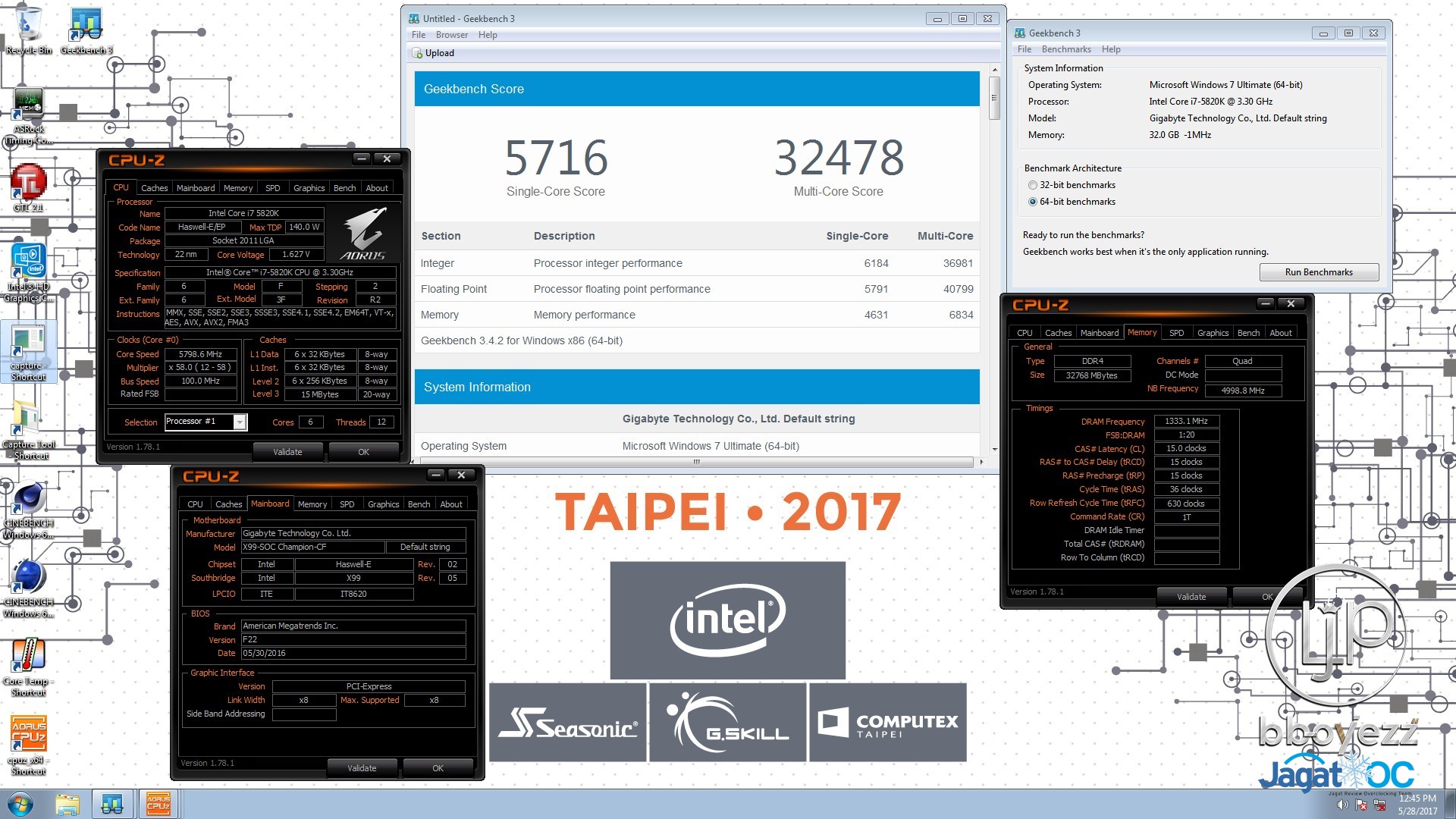This screenshot has height=819, width=1456.
Task: Open the Aorus cpuz x64 Shortcut desktop icon
Action: tap(29, 745)
